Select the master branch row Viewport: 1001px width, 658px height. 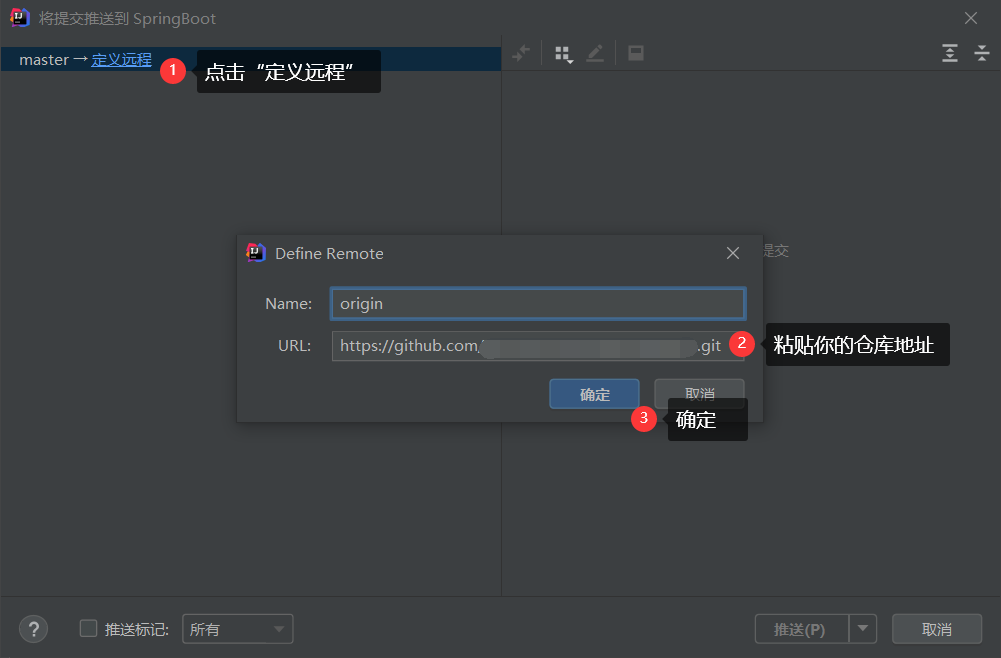click(250, 59)
